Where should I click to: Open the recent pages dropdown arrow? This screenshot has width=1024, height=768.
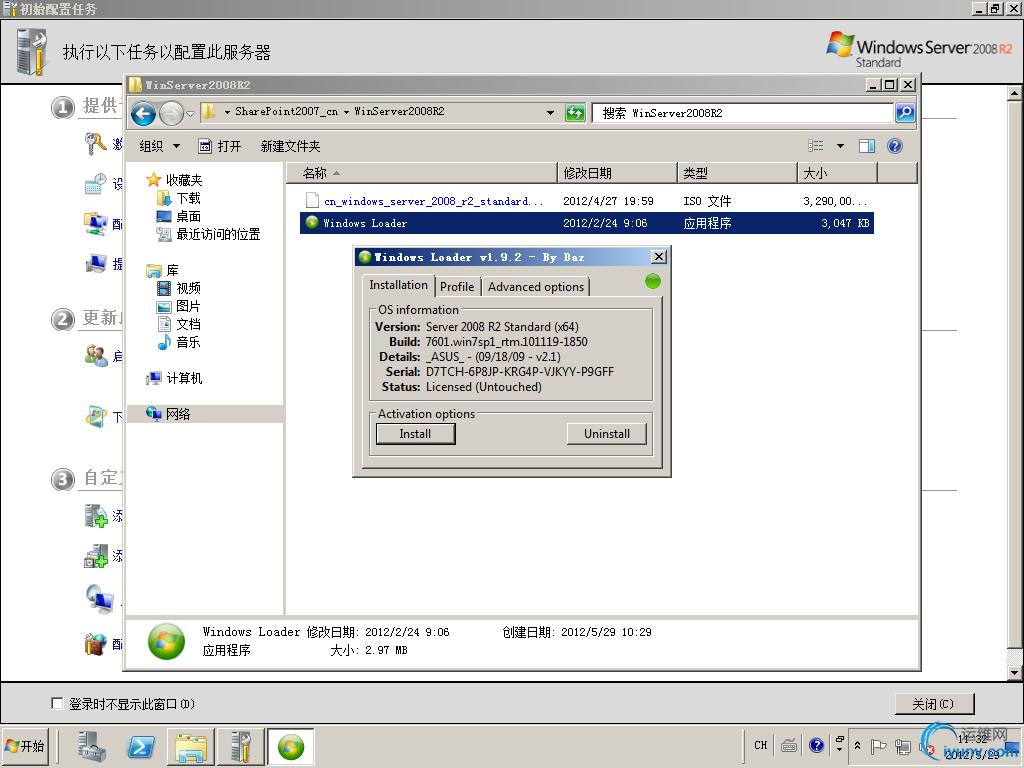coord(190,114)
